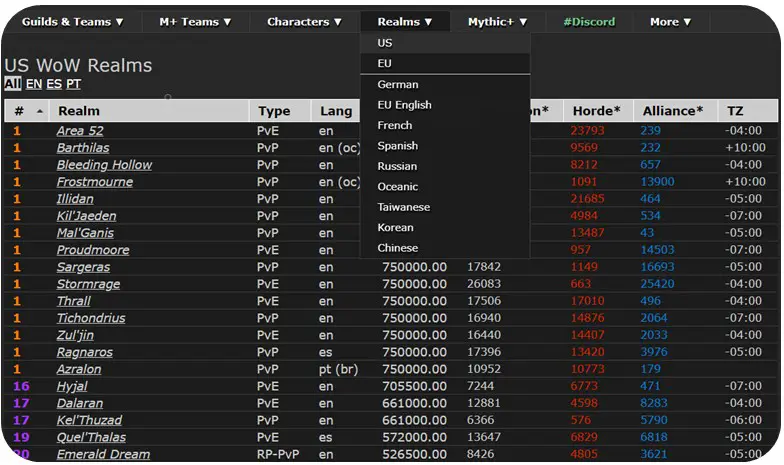Sort table by Type column header

click(280, 111)
